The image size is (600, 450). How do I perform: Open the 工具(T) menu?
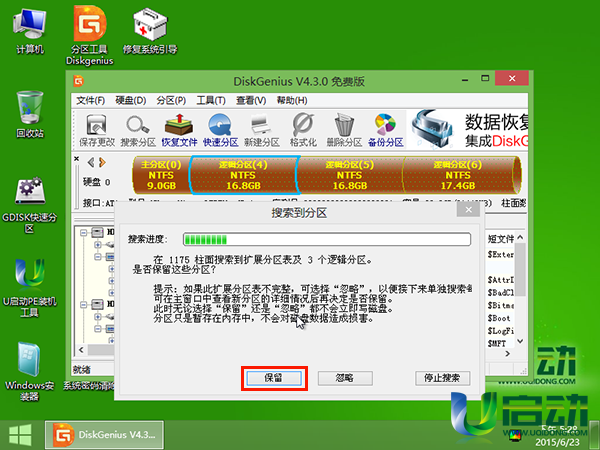[211, 101]
